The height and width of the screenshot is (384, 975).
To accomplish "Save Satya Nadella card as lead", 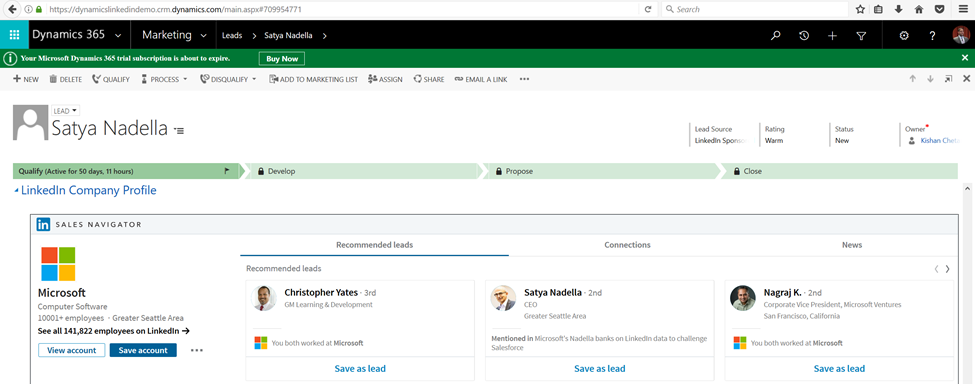I will click(599, 368).
